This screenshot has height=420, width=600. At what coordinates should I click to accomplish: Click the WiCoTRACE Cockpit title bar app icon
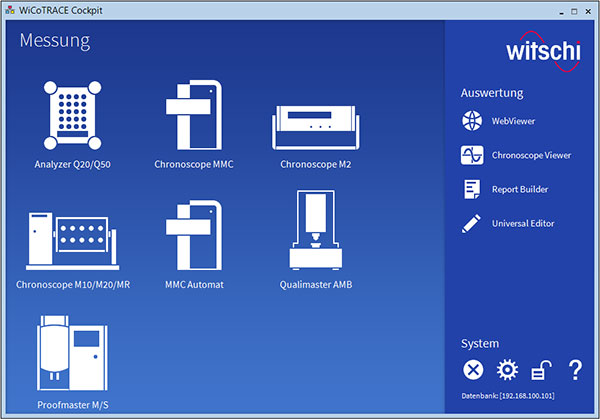pyautogui.click(x=10, y=11)
